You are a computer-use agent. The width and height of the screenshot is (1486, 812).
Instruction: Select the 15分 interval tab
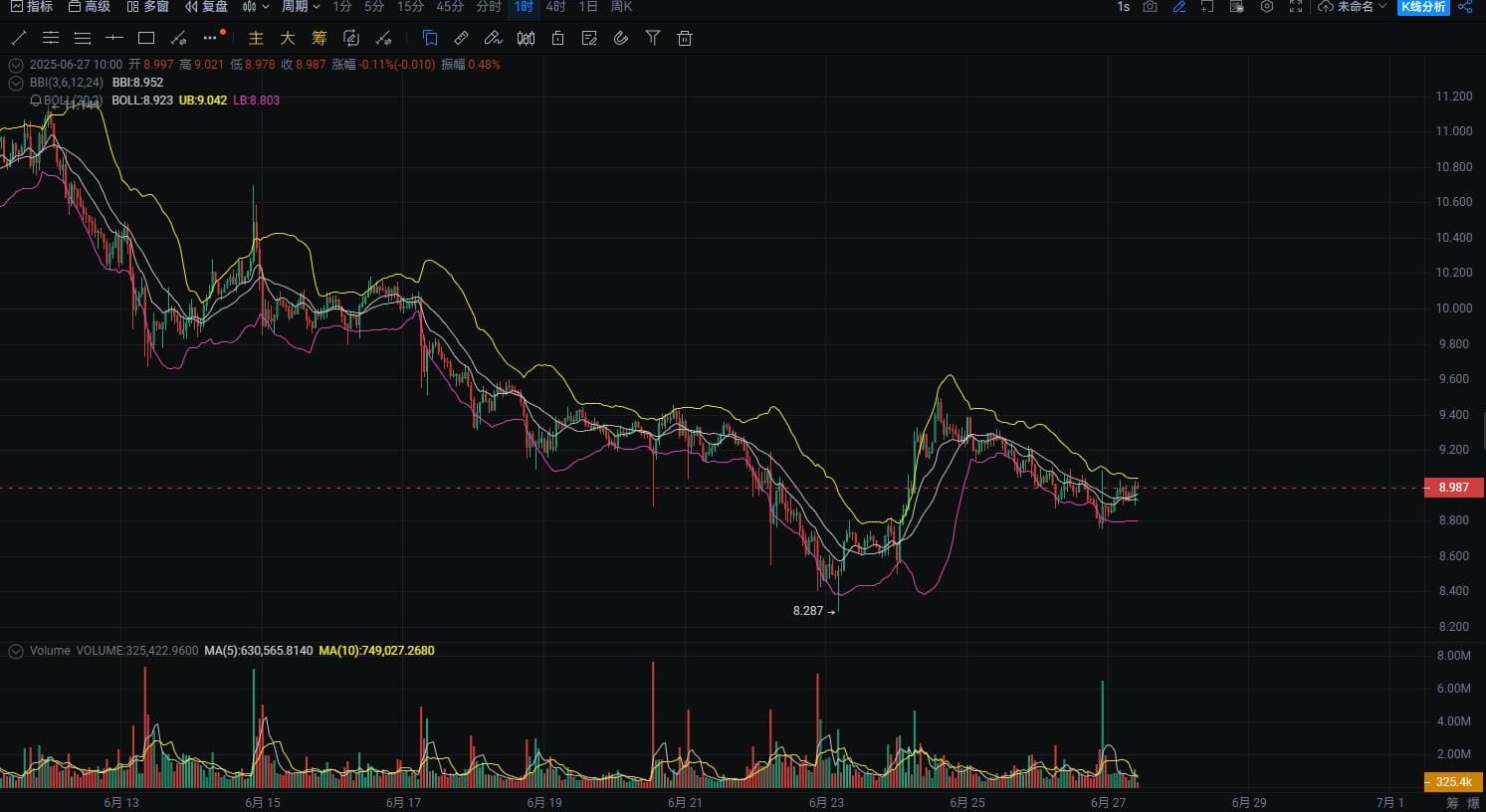[410, 7]
